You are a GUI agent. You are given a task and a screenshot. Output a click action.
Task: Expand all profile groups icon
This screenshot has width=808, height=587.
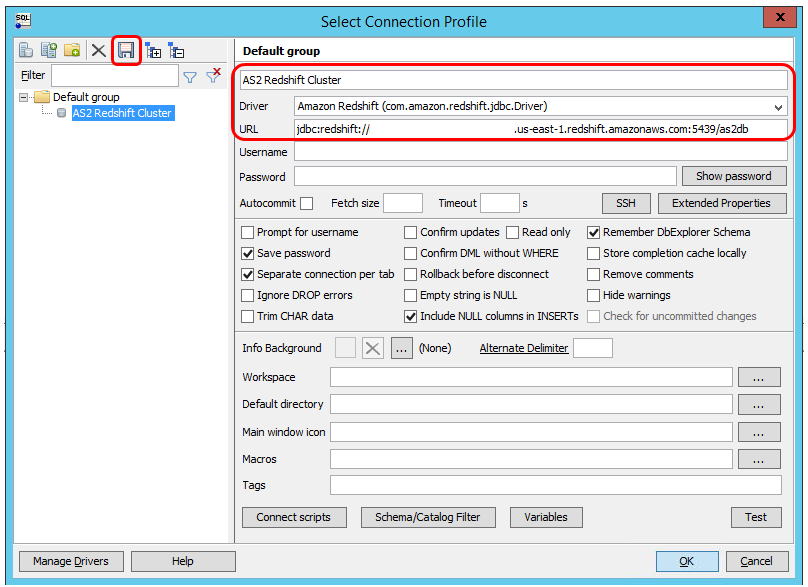pyautogui.click(x=153, y=51)
